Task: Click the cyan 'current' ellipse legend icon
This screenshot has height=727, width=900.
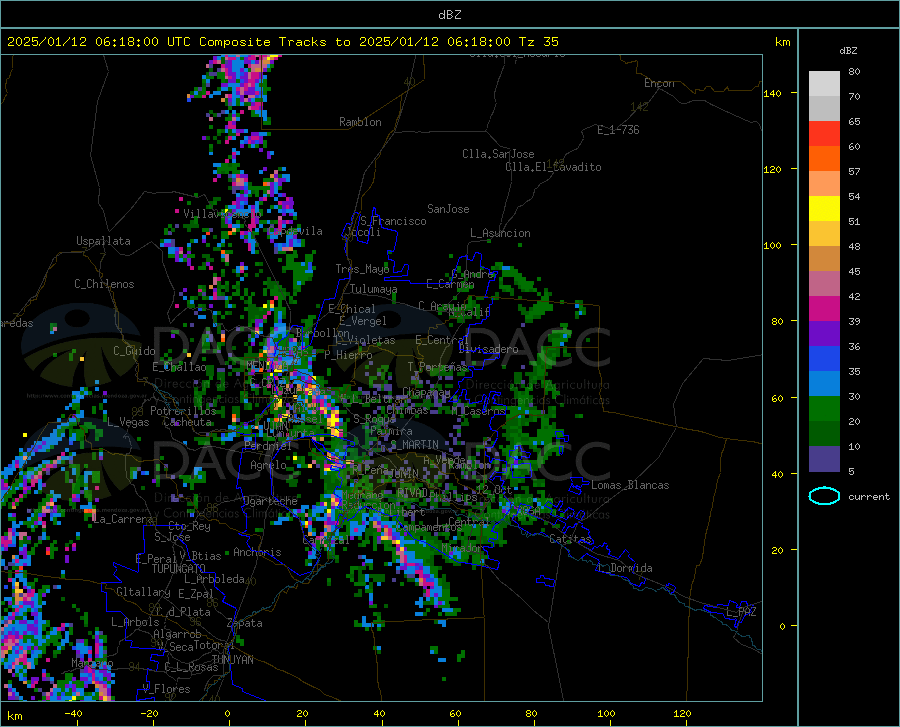Action: pos(824,496)
